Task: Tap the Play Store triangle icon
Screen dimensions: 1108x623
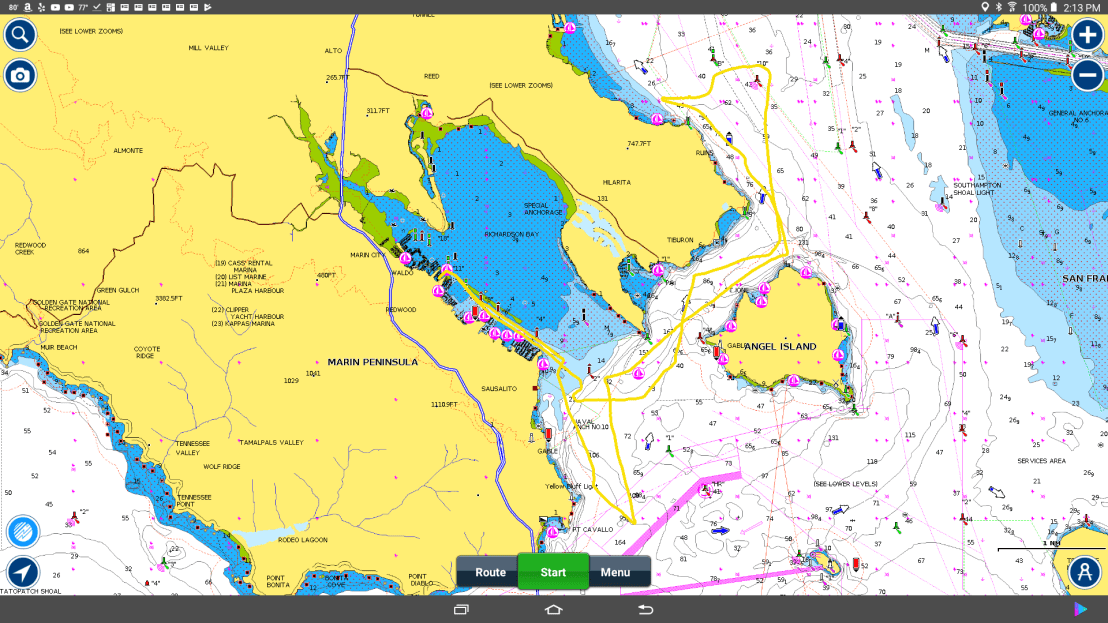Action: 1080,609
